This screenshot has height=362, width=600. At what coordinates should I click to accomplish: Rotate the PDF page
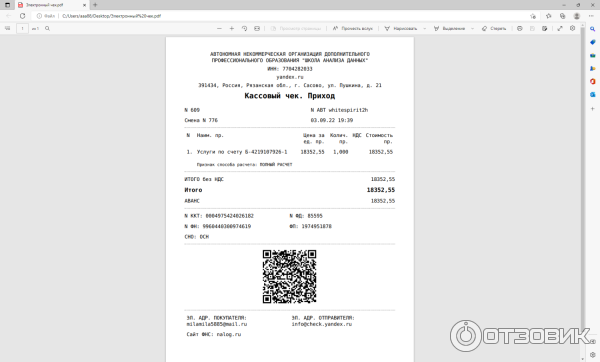tap(245, 28)
